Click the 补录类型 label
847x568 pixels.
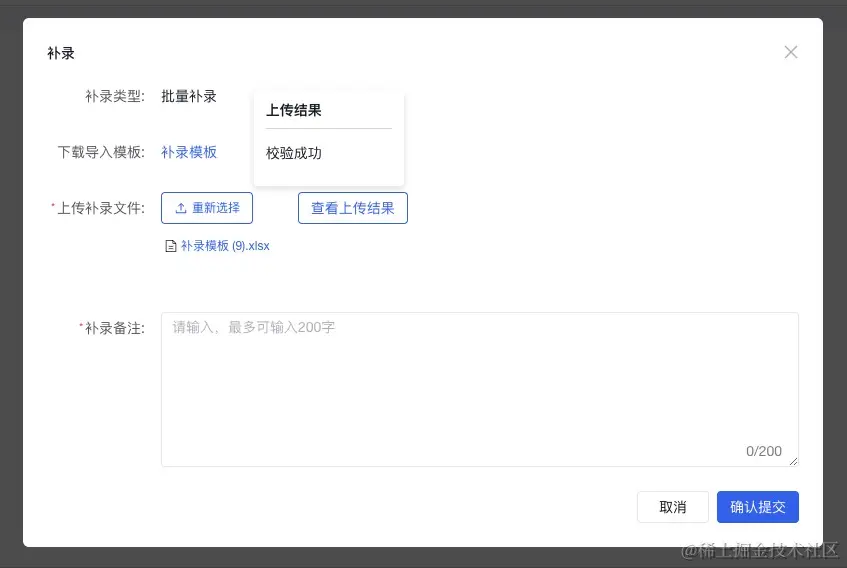(115, 97)
